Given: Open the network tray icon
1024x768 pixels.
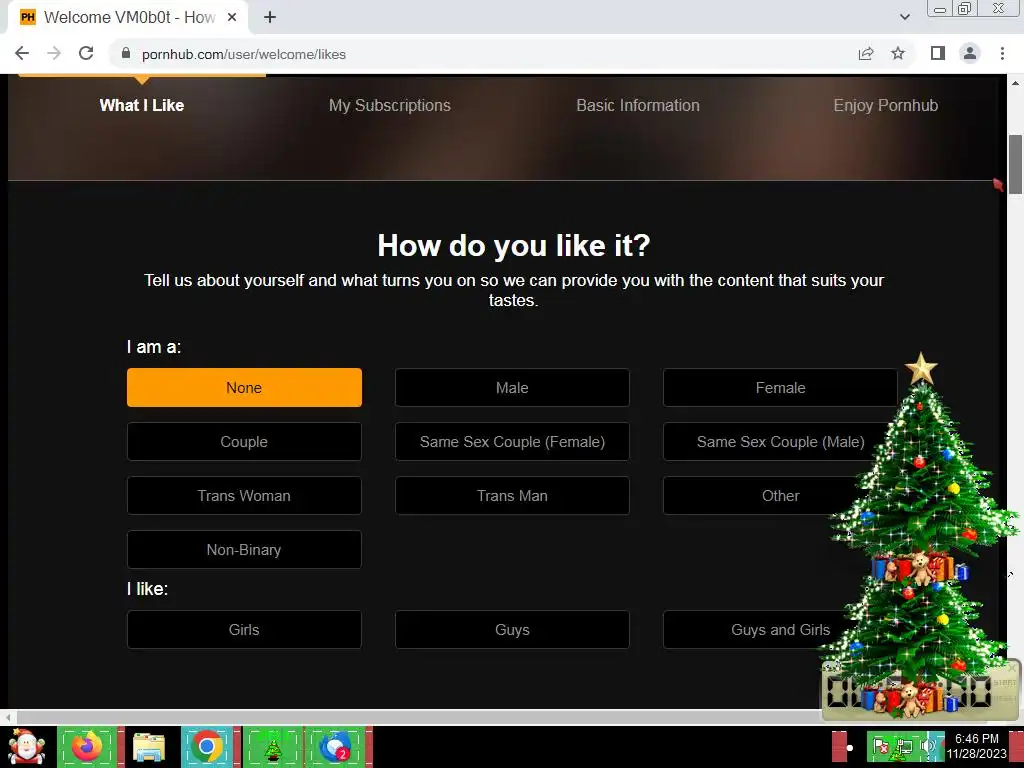Looking at the screenshot, I should coord(904,746).
